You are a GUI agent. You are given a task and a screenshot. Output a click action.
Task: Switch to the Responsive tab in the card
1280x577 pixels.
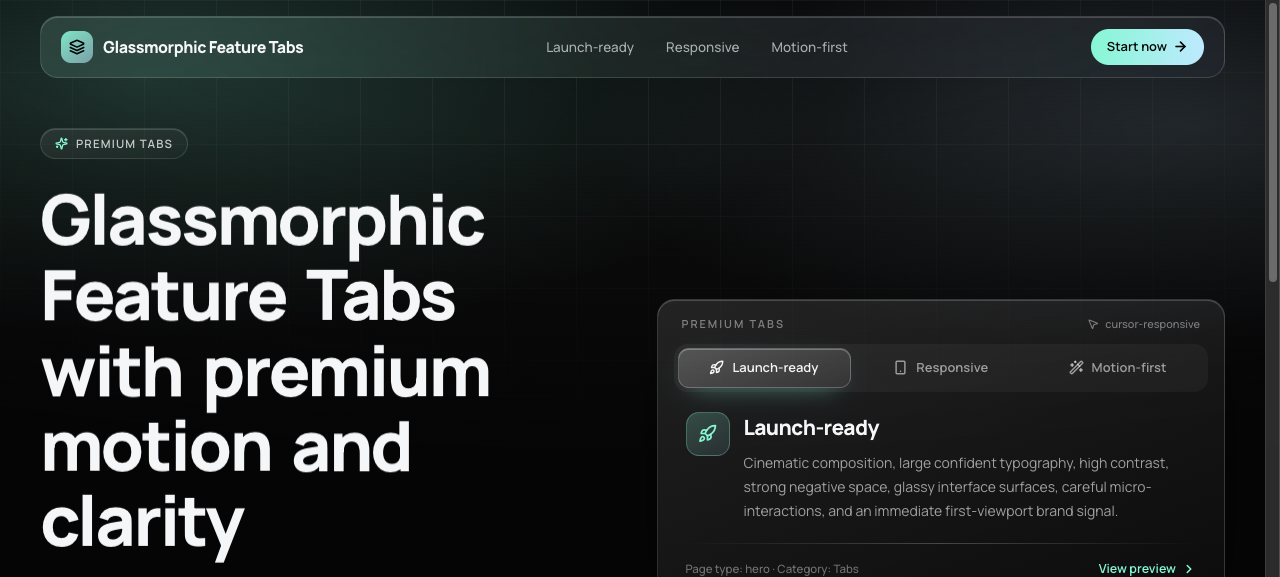[x=941, y=368]
